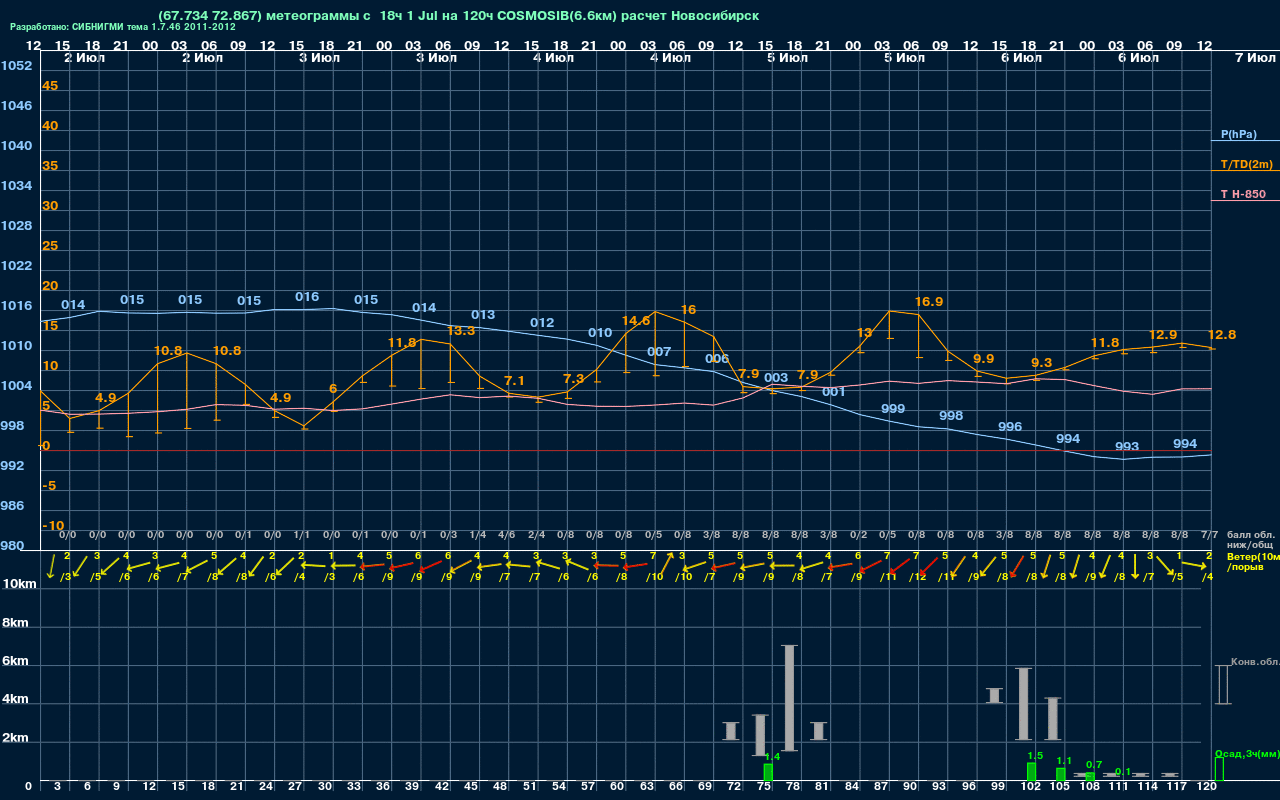Click the 16.9 temperature peak value
The height and width of the screenshot is (800, 1280).
click(929, 301)
